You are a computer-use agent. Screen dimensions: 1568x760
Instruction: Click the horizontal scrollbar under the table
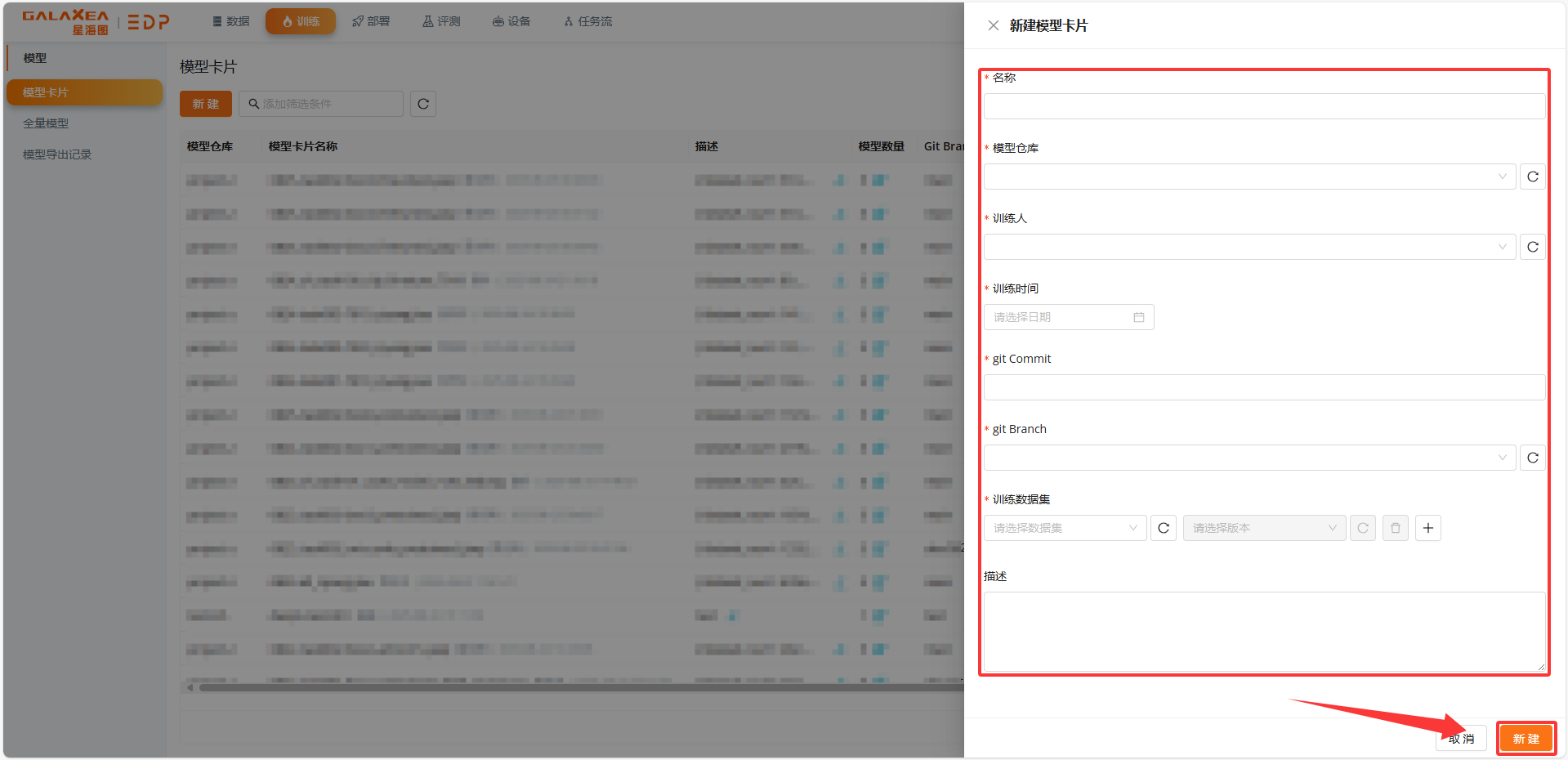pos(572,688)
